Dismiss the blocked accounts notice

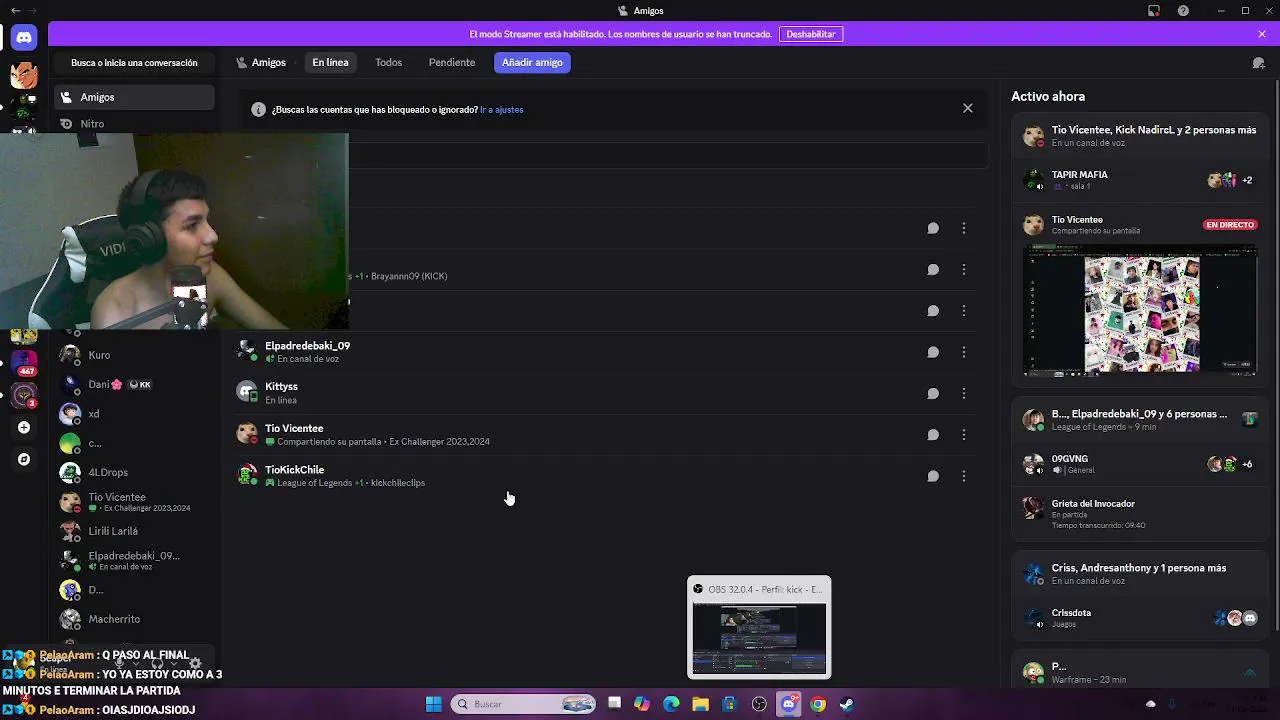(x=968, y=108)
